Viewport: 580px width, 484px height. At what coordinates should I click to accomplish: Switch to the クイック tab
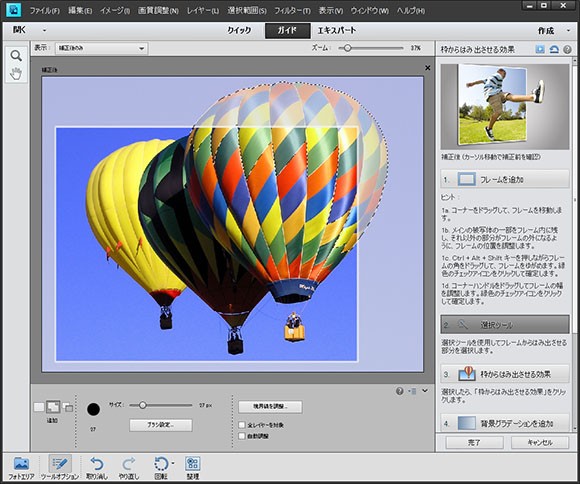click(239, 30)
